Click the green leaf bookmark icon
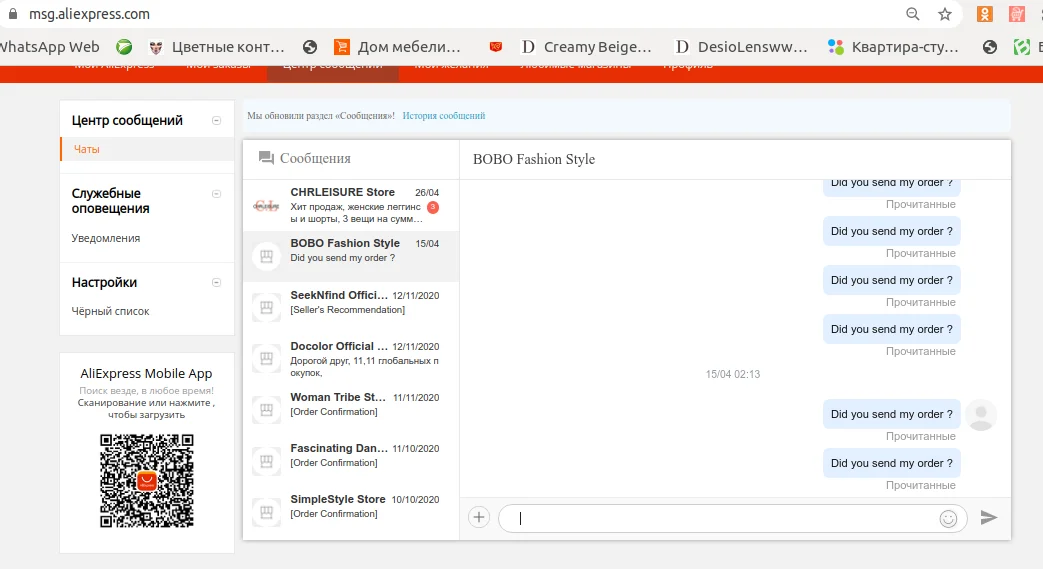This screenshot has width=1043, height=569. pyautogui.click(x=124, y=47)
